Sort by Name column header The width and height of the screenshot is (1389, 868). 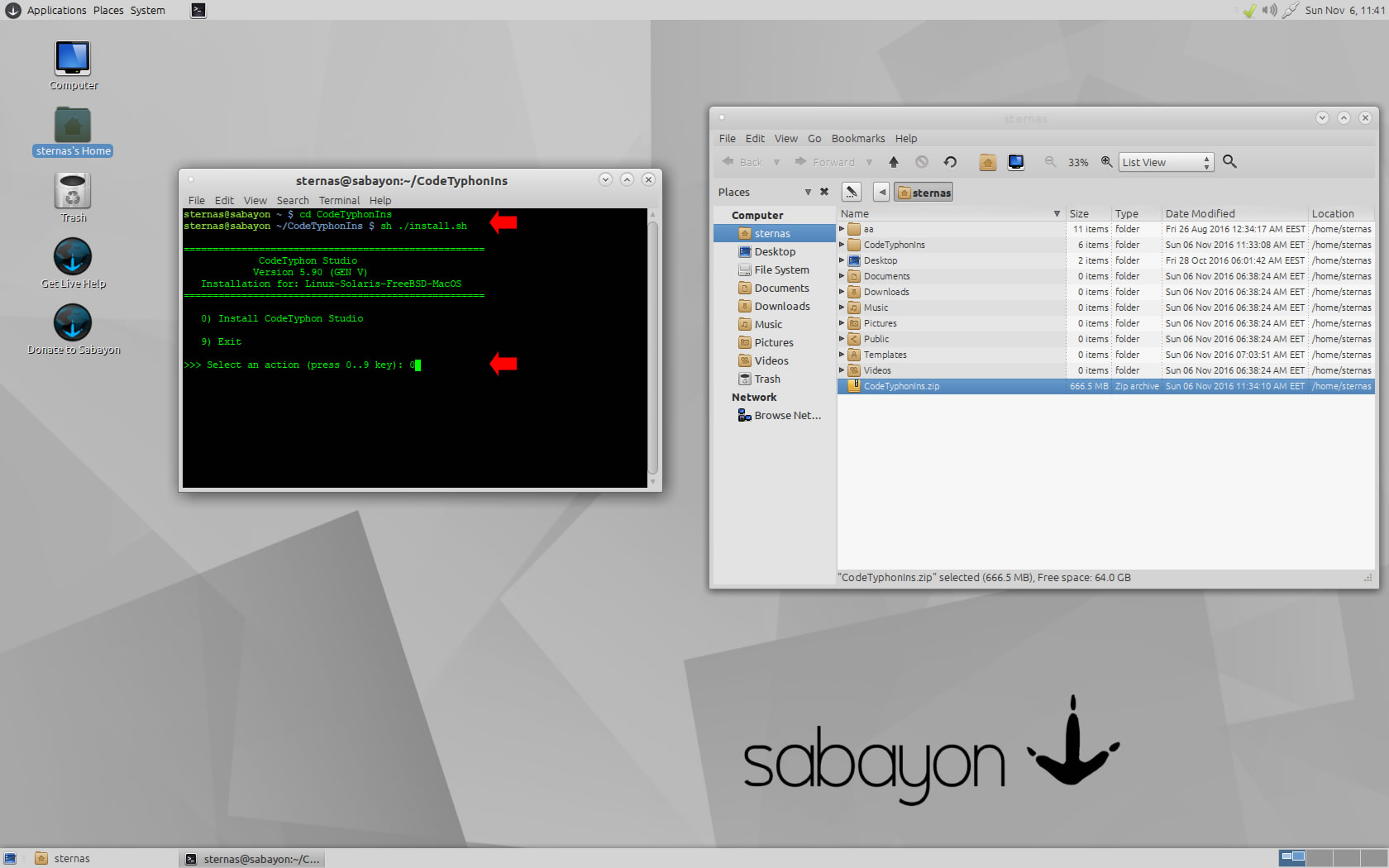pyautogui.click(x=951, y=213)
